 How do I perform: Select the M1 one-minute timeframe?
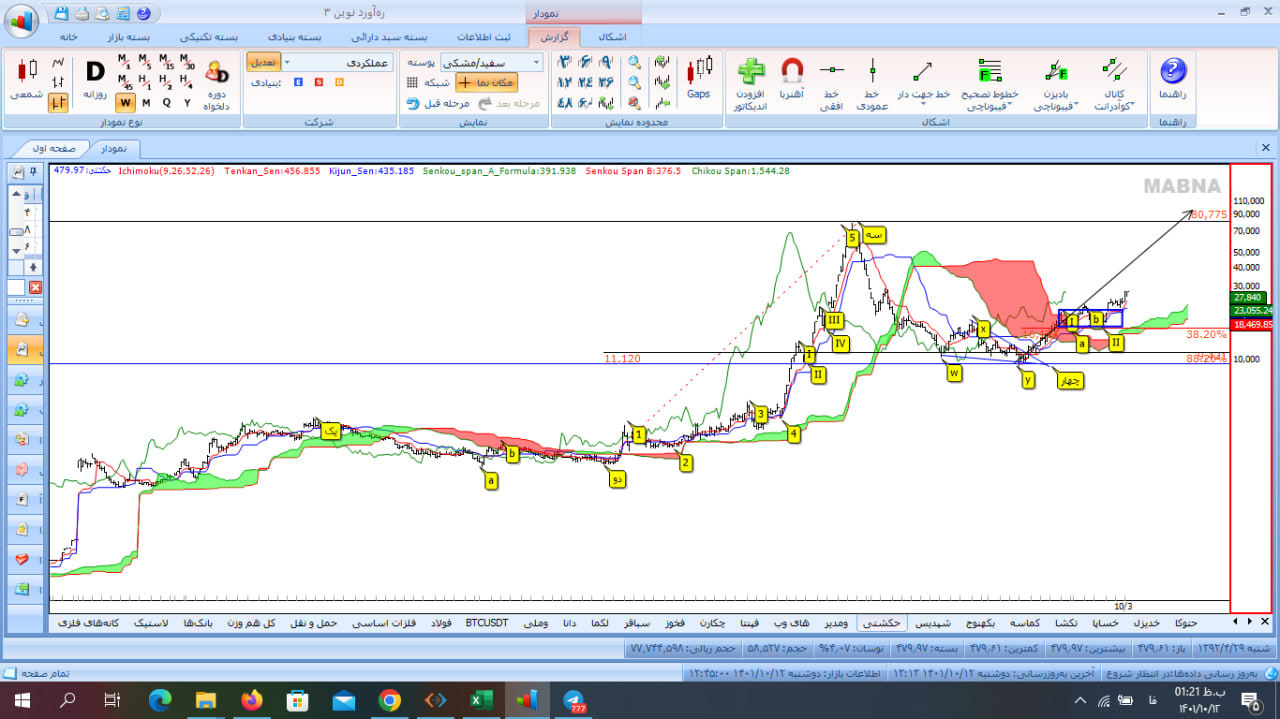(x=125, y=63)
